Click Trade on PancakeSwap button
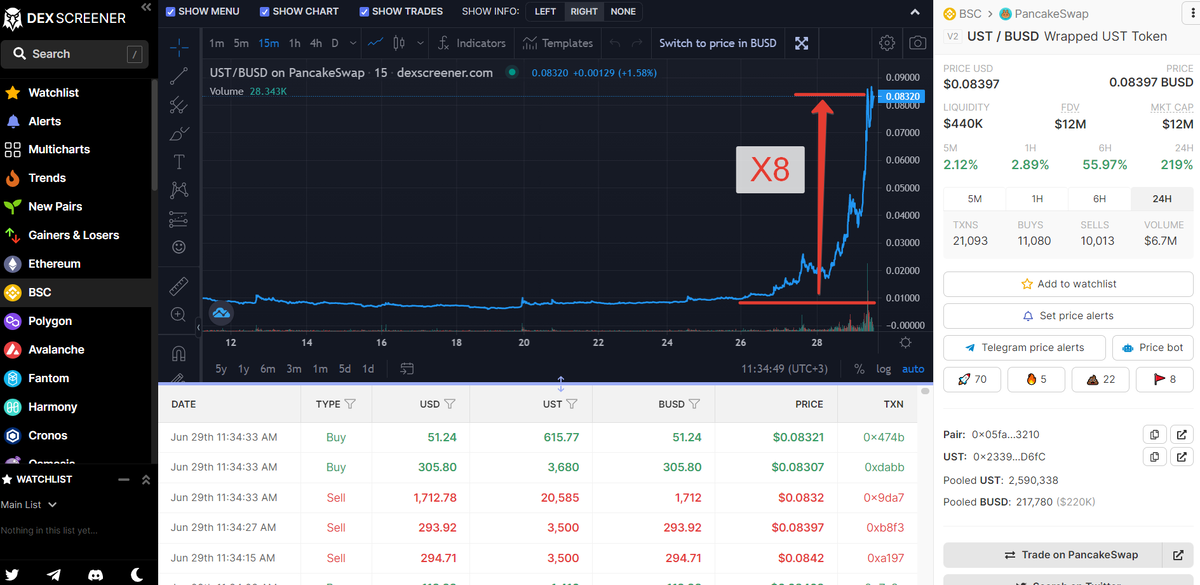Viewport: 1200px width, 585px height. click(1054, 555)
